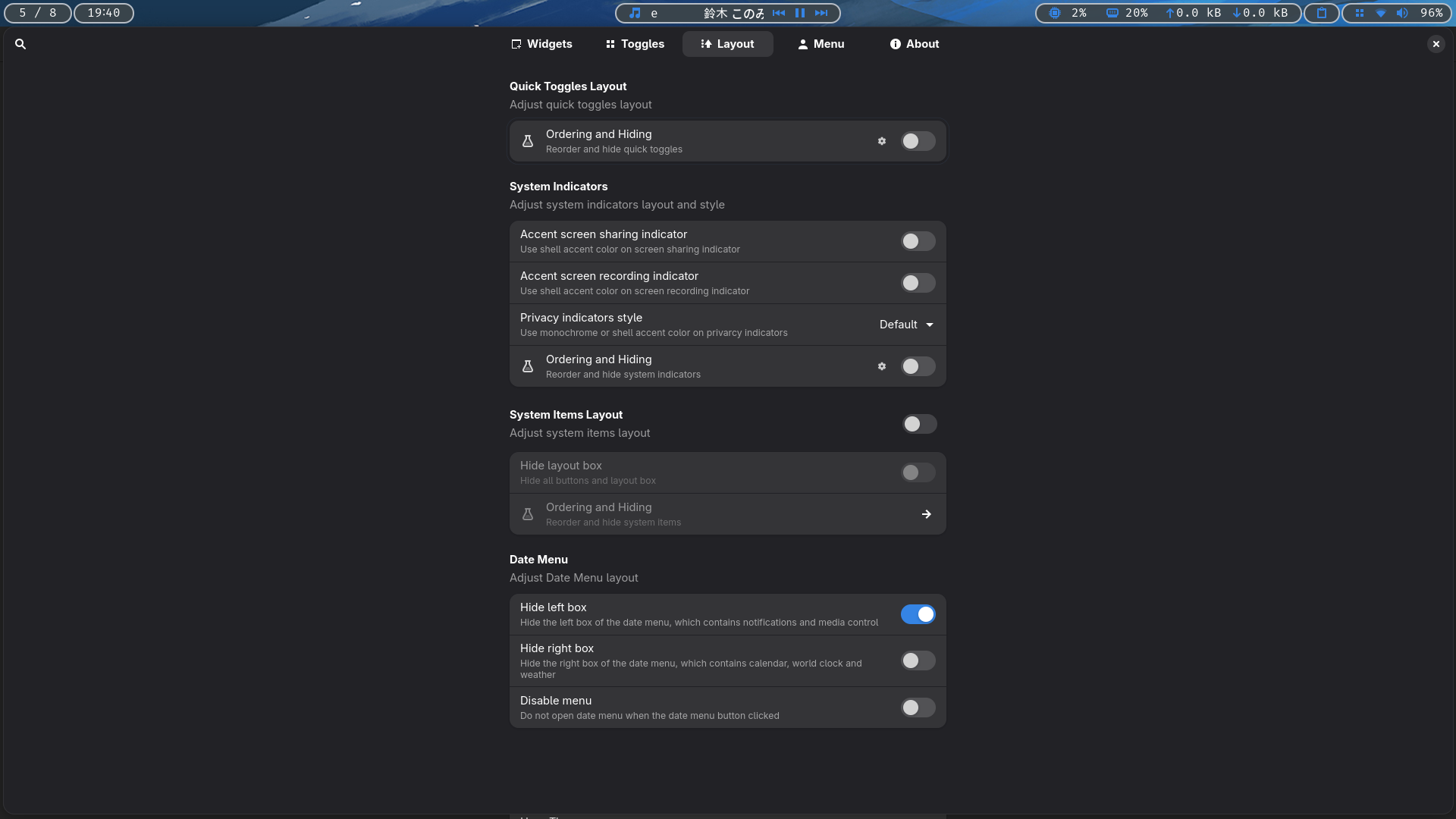1456x819 pixels.
Task: Expand system items Ordering and Hiding arrow
Action: point(926,514)
